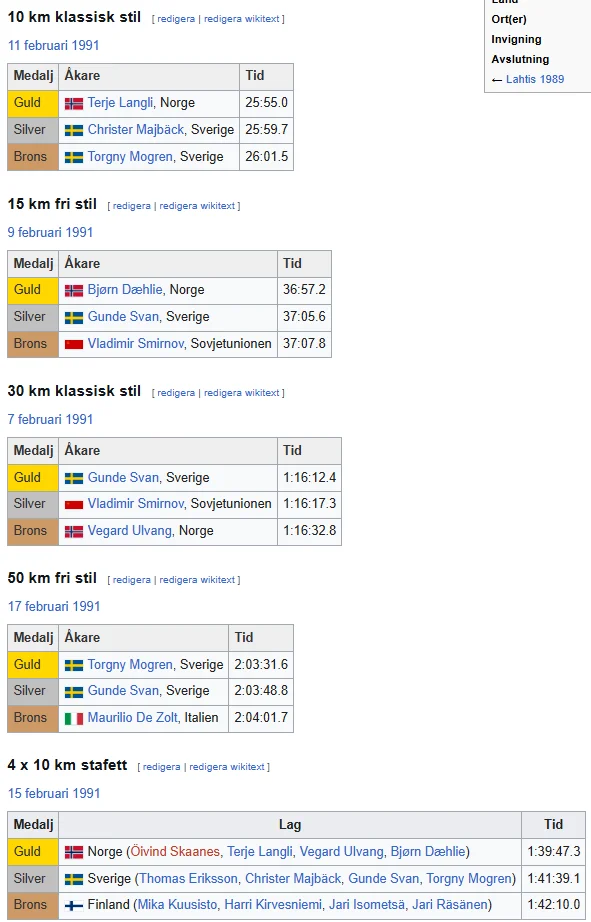
Task: Click the Sweden flag beside Torgny Mogren in 50 km
Action: point(74,665)
